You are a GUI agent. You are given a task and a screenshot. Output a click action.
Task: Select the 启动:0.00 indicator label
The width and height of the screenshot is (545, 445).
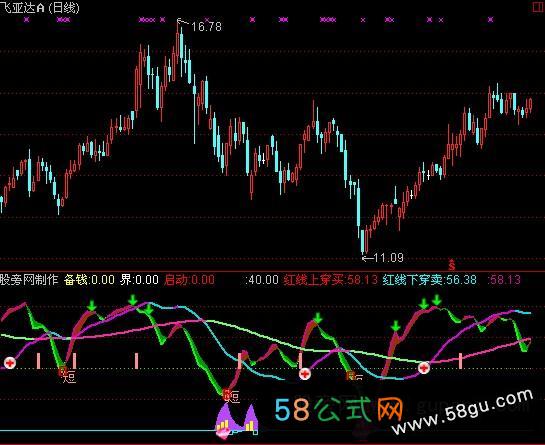189,280
